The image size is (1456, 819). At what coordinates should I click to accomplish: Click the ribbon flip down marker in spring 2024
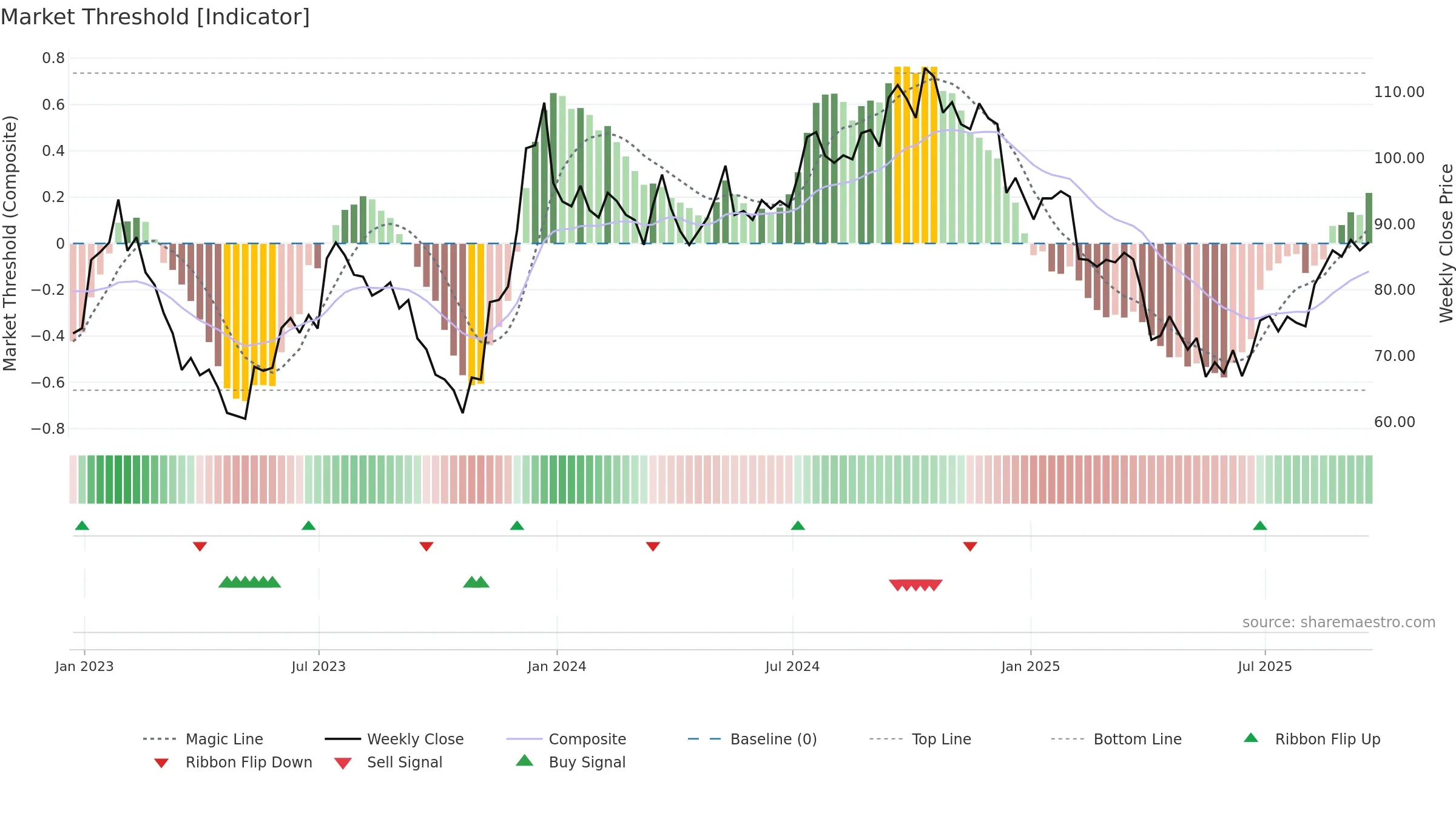pos(653,547)
